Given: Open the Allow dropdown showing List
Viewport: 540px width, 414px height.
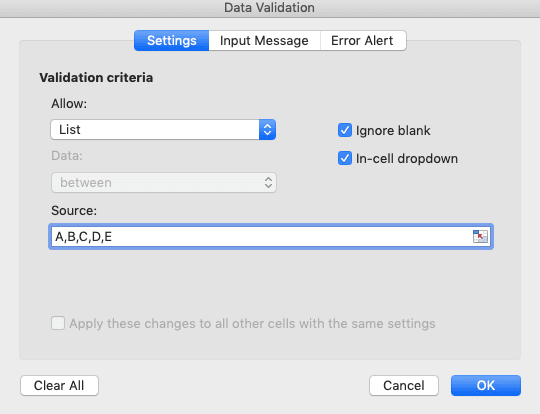Looking at the screenshot, I should pyautogui.click(x=163, y=130).
